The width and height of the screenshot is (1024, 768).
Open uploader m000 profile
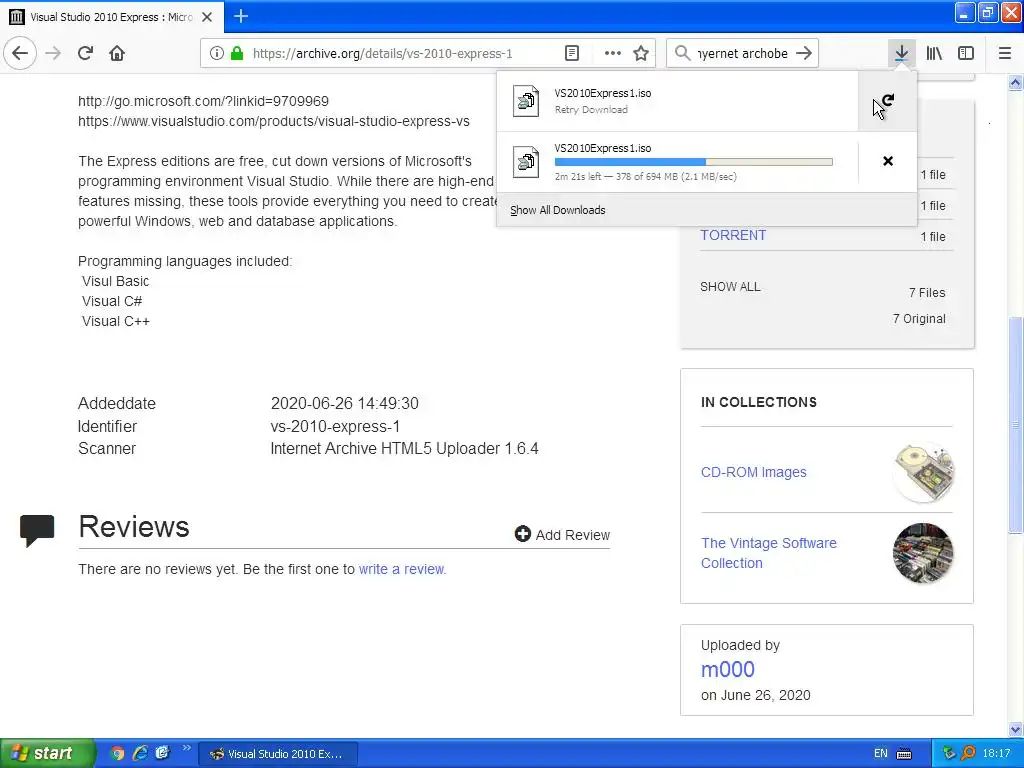[728, 669]
